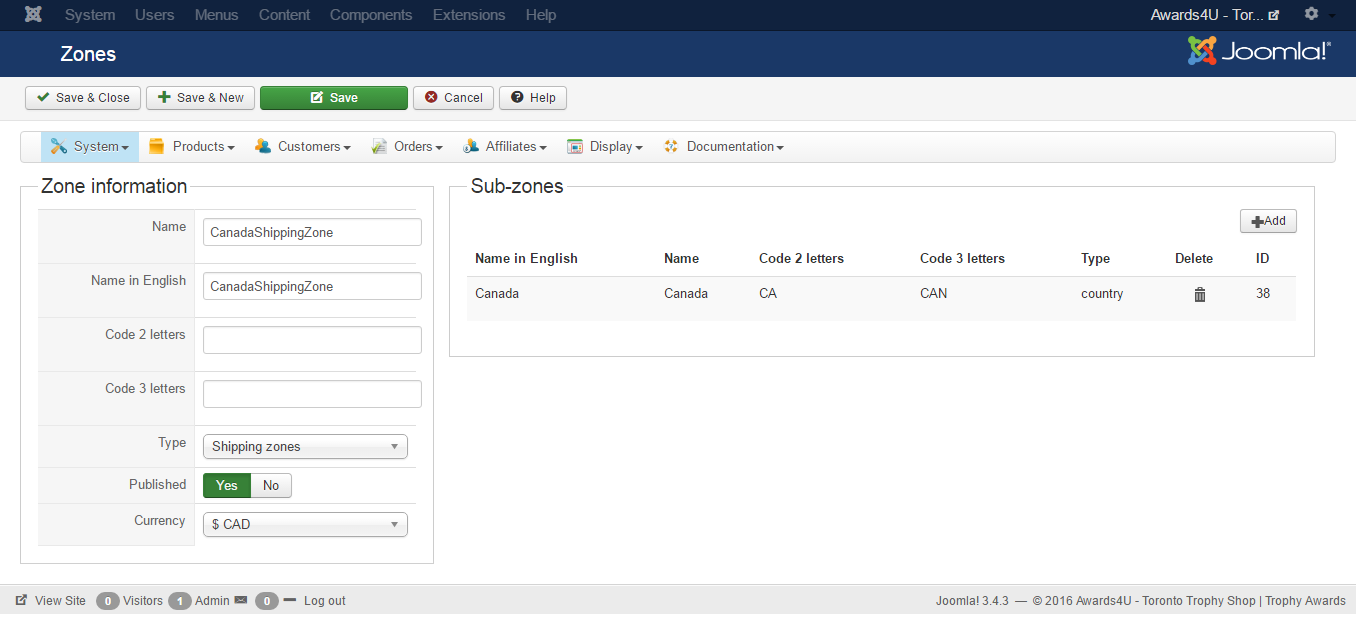Click in the Code 3 letters field
The width and height of the screenshot is (1356, 644).
[x=312, y=394]
